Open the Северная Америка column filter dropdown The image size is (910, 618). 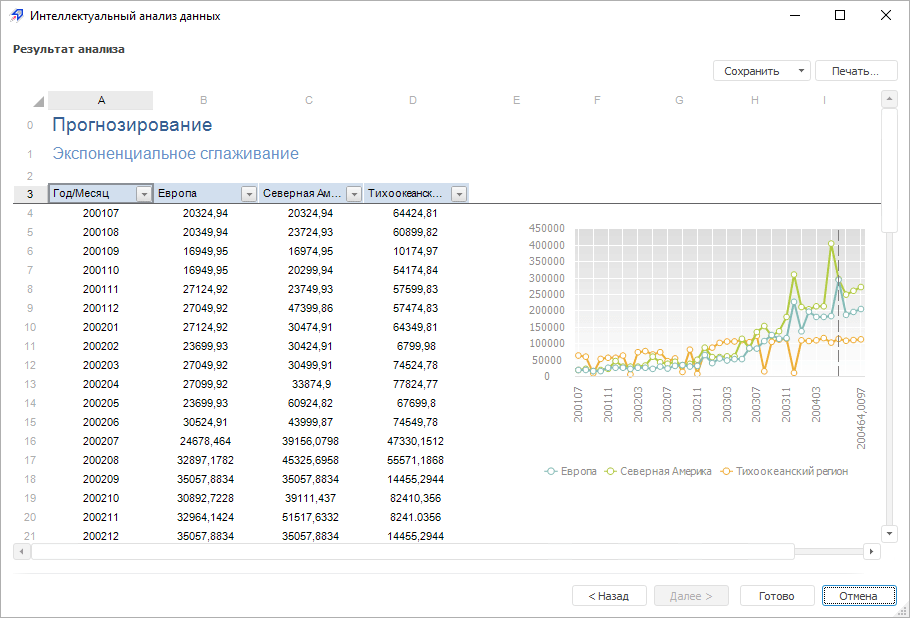pos(354,194)
